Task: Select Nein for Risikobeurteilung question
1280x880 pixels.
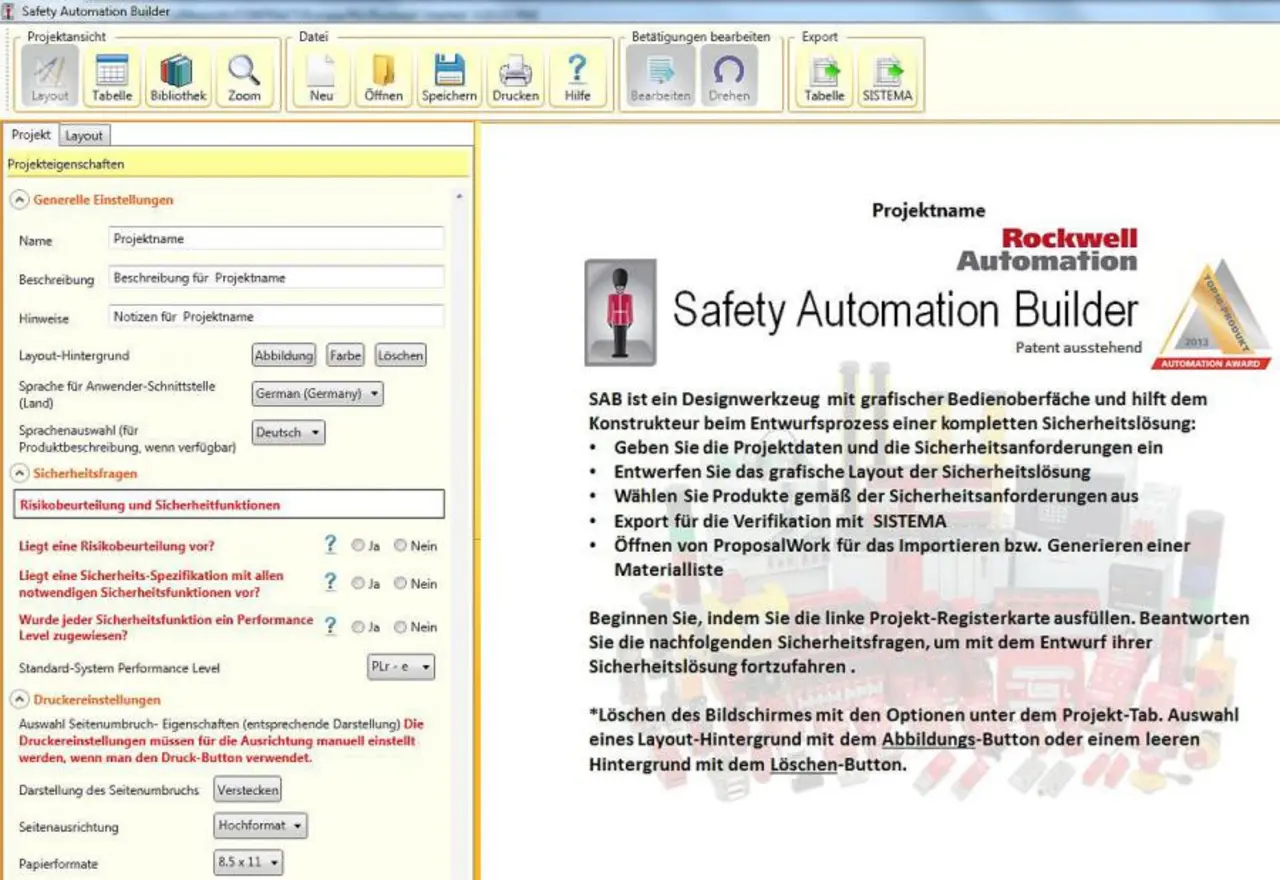Action: click(400, 546)
